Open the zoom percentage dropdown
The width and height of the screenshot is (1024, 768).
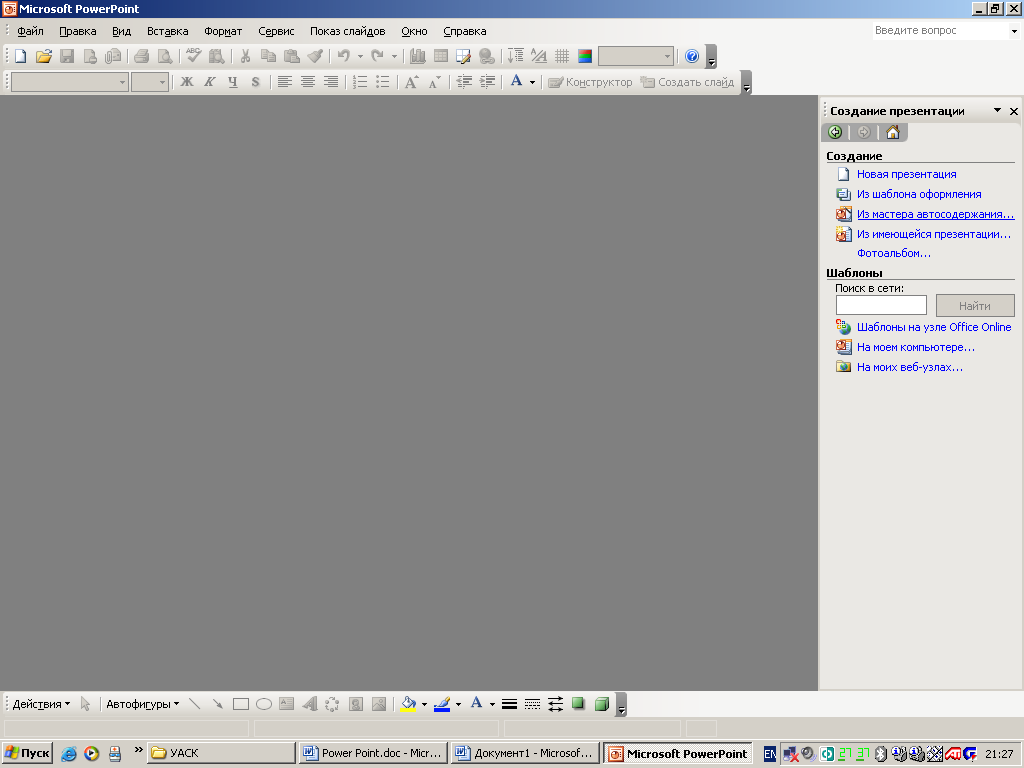667,56
